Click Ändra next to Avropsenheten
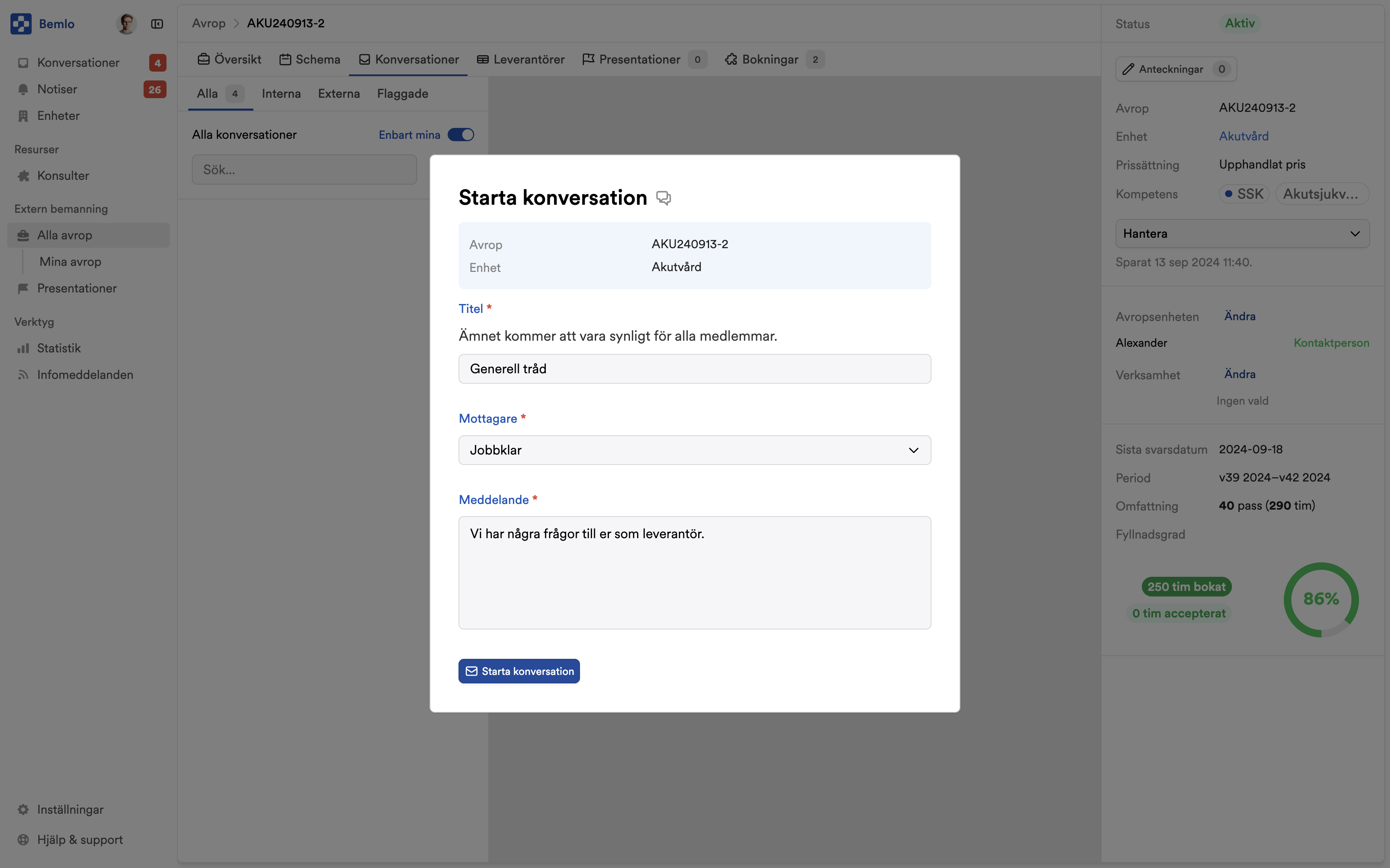 tap(1240, 316)
